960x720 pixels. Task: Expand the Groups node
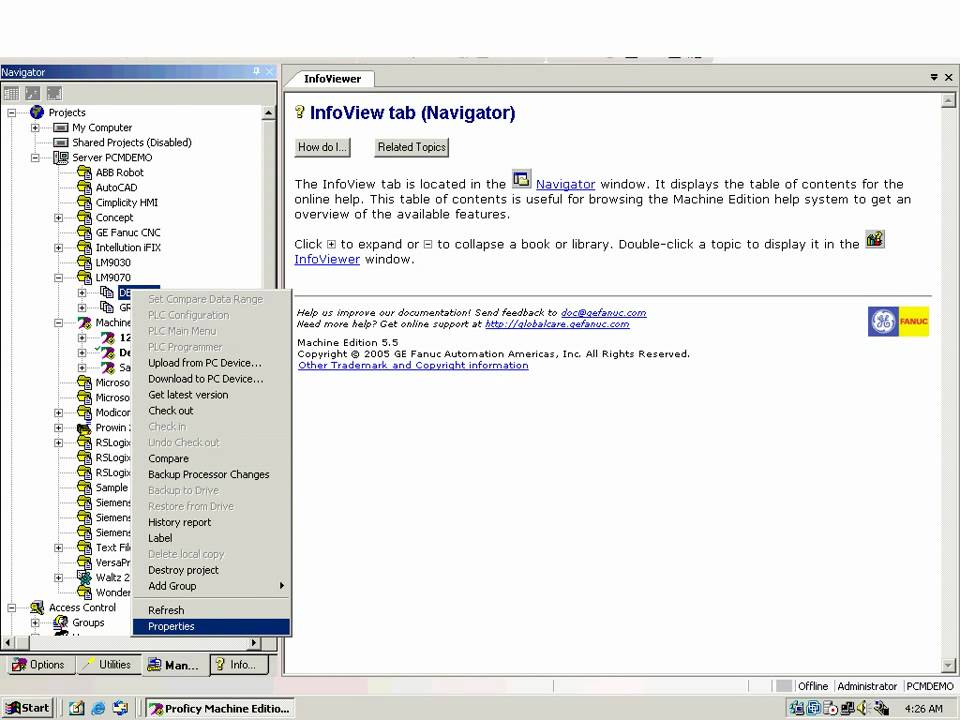point(35,623)
